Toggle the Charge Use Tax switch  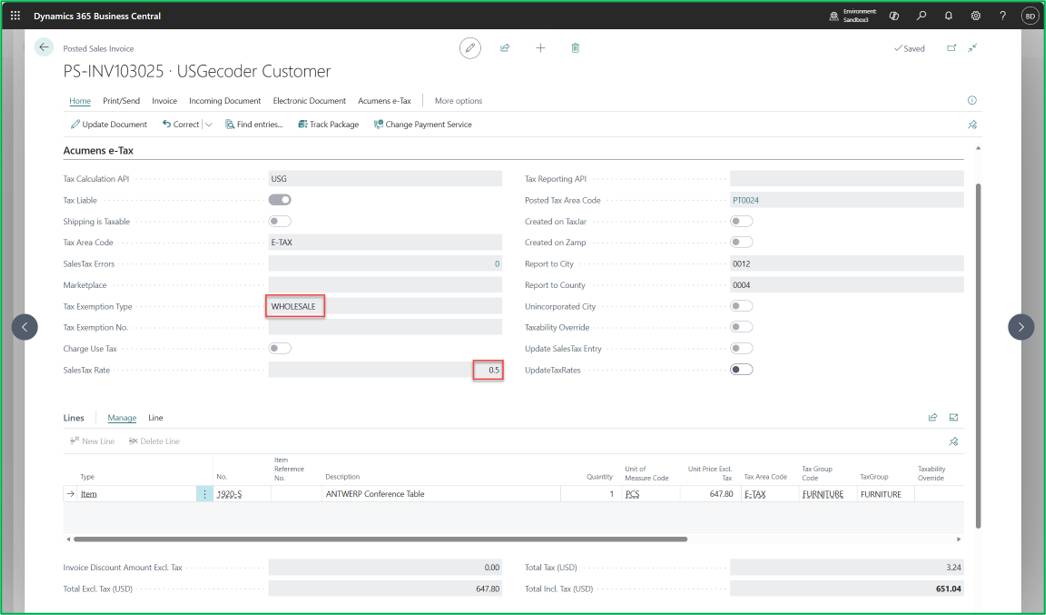pos(280,348)
